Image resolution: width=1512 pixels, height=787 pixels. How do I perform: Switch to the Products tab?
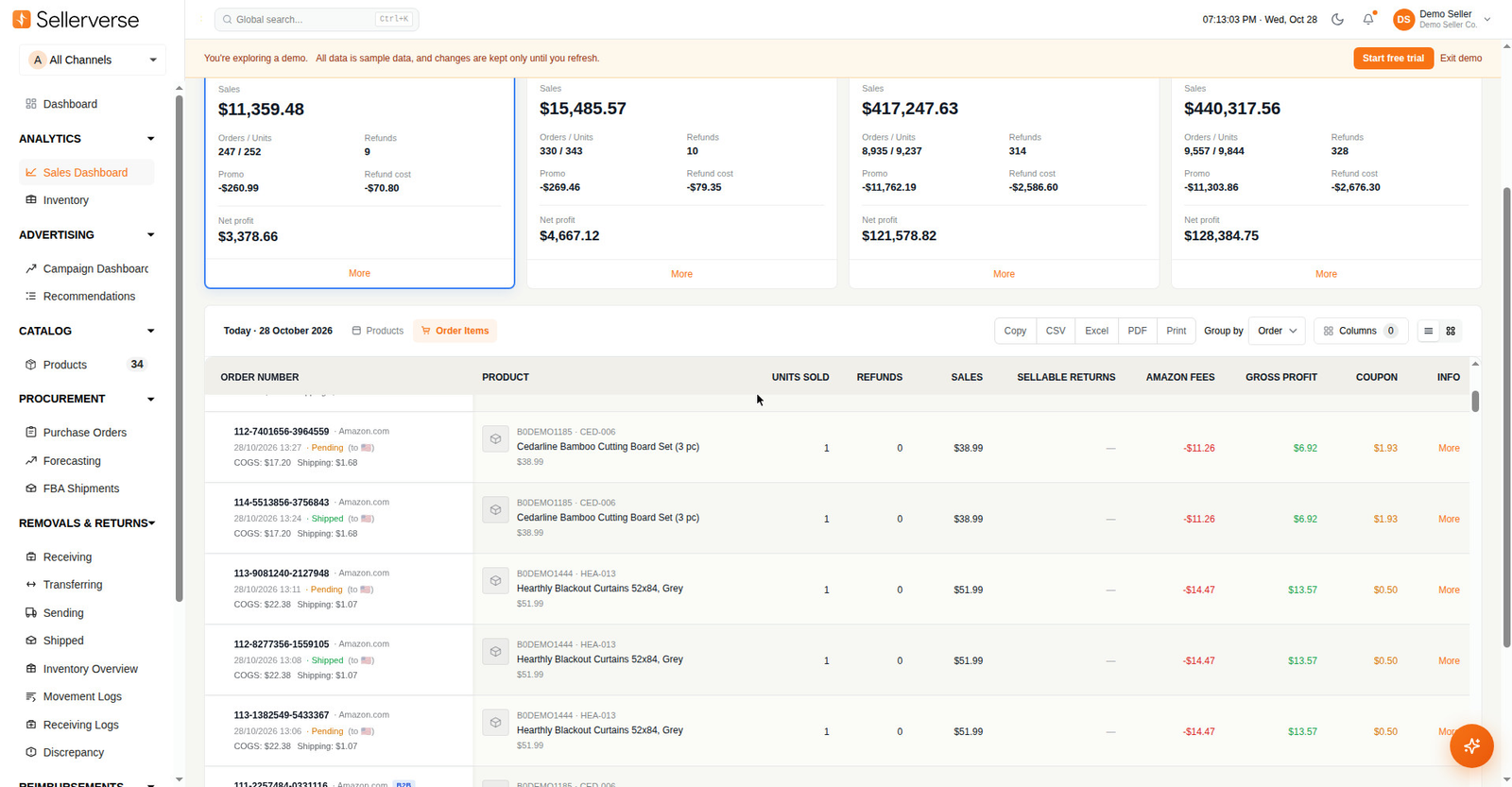coord(377,331)
